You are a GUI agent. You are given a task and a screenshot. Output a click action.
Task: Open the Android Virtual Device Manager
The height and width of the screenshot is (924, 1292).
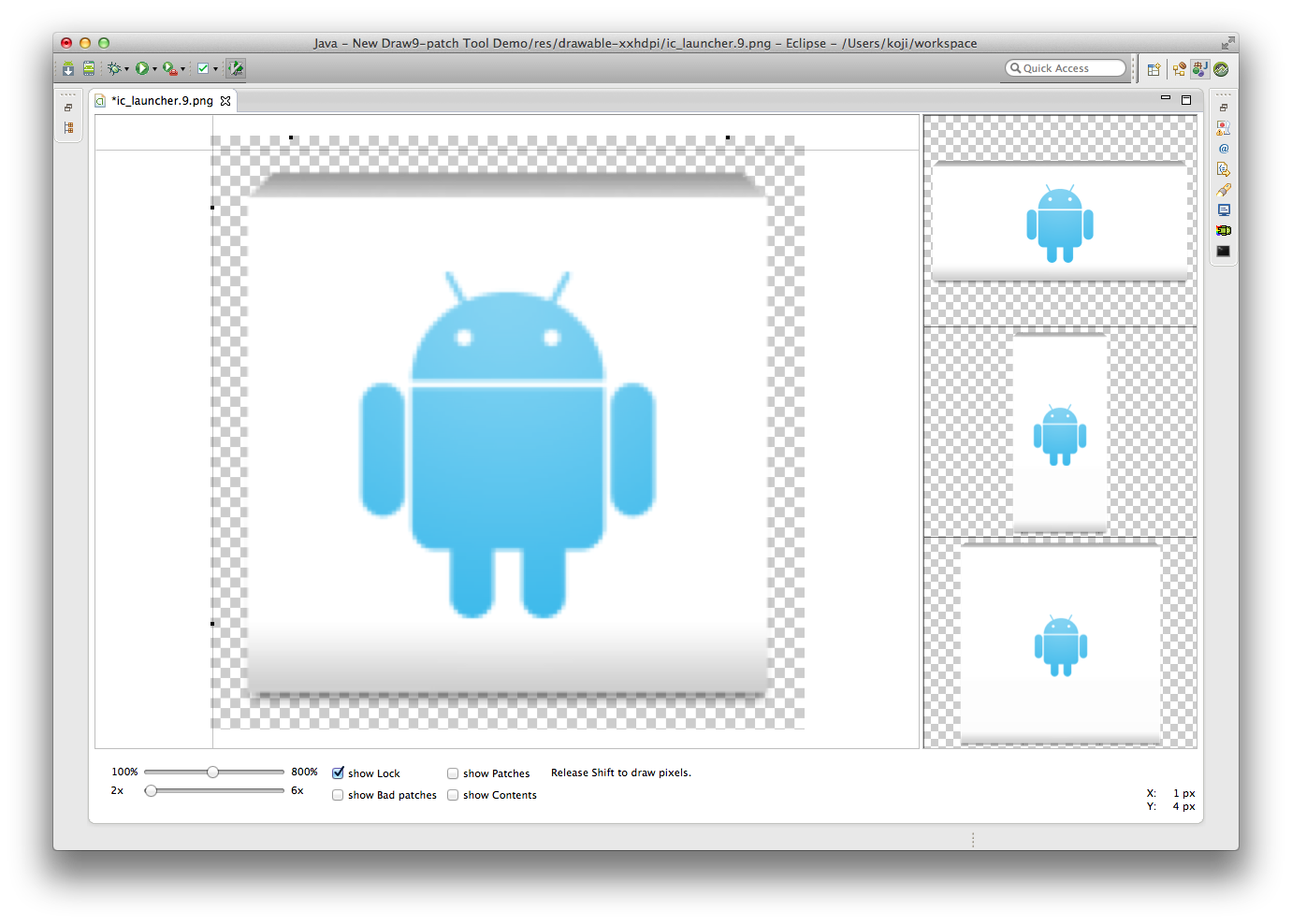tap(89, 68)
